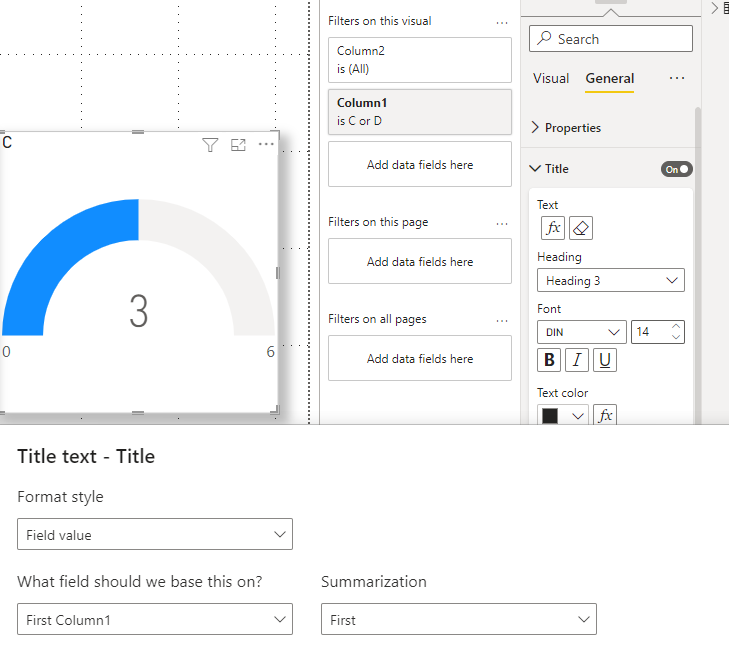Open the Summarization First dropdown

coord(458,619)
